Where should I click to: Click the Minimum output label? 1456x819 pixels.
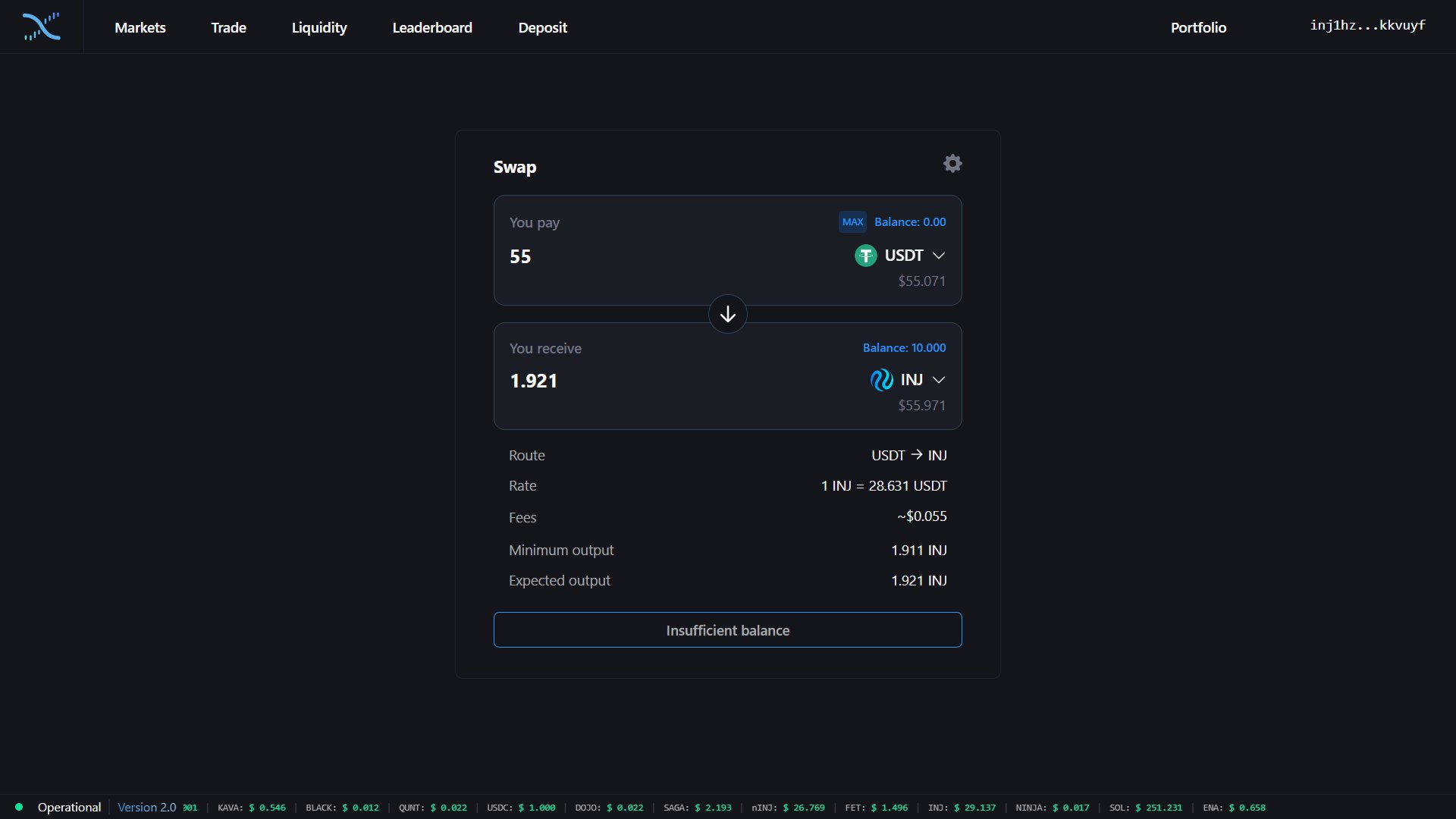point(561,551)
